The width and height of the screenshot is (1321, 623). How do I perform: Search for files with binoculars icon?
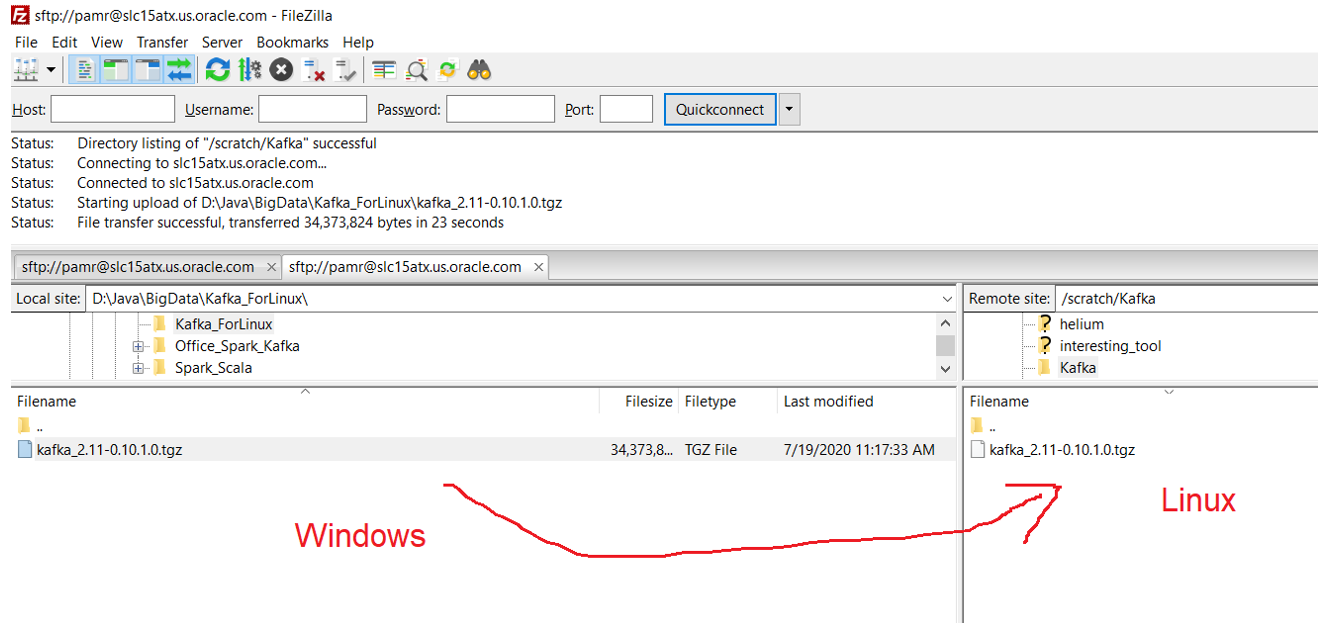click(480, 70)
